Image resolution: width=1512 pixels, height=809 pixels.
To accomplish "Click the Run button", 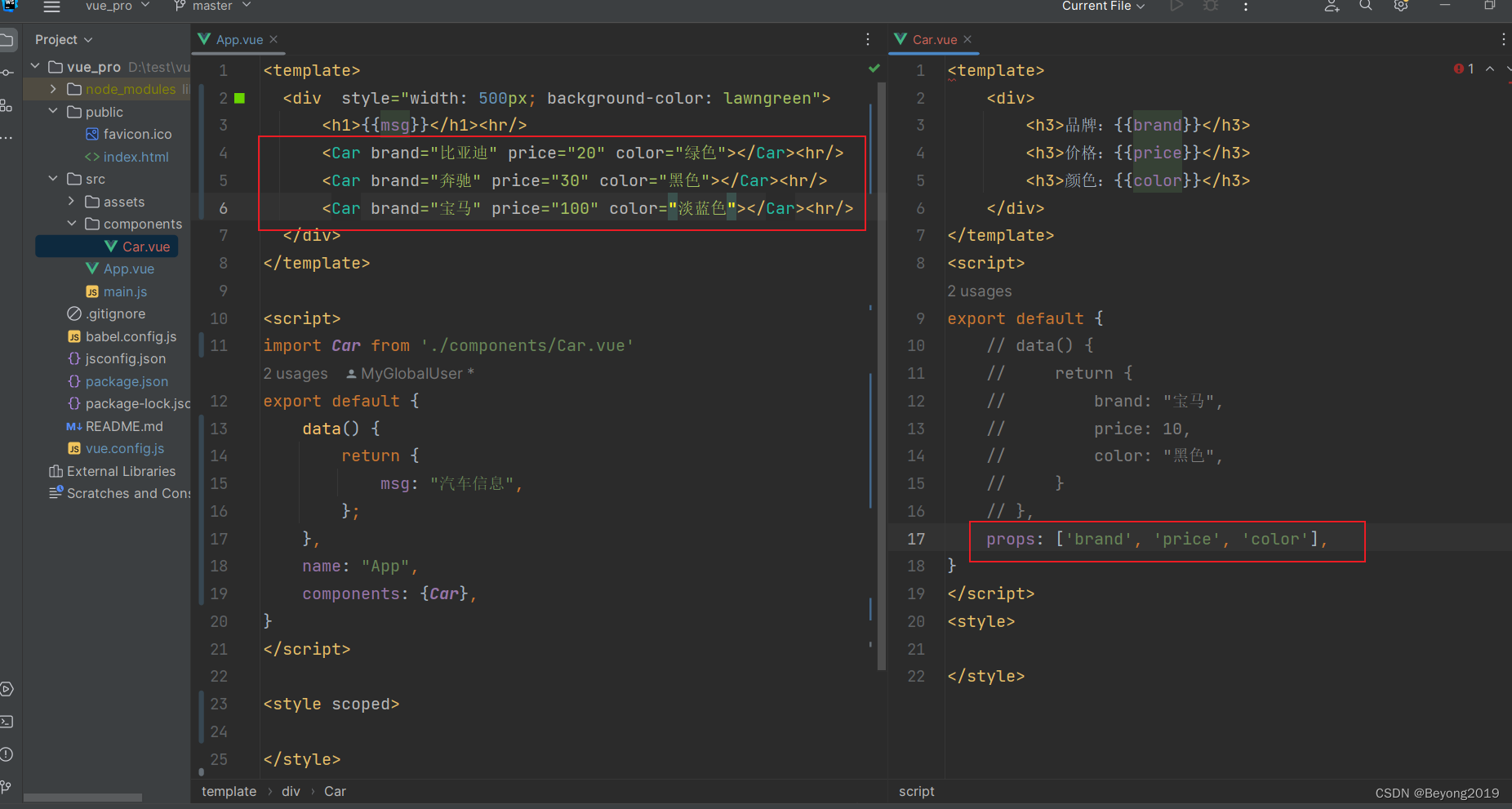I will point(1176,7).
